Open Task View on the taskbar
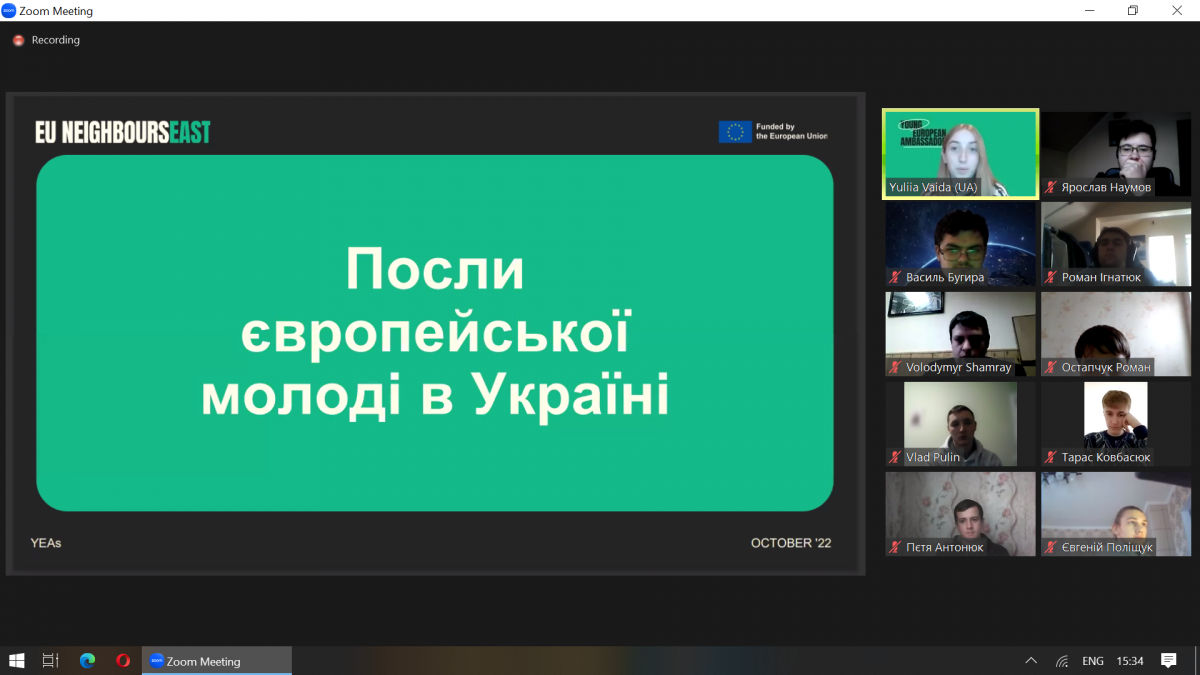1200x675 pixels. (51, 661)
